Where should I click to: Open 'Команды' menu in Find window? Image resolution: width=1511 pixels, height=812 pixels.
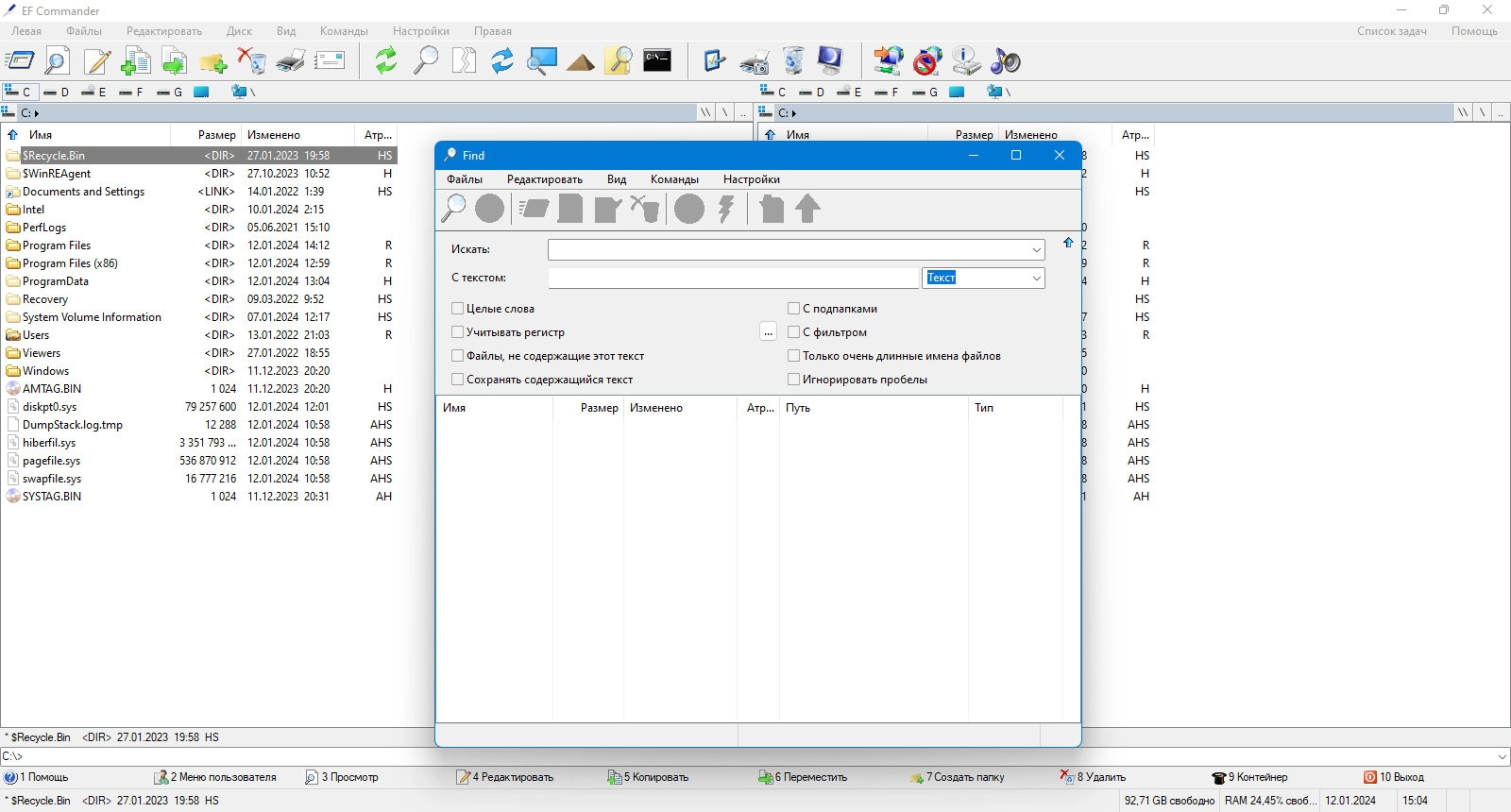[674, 179]
